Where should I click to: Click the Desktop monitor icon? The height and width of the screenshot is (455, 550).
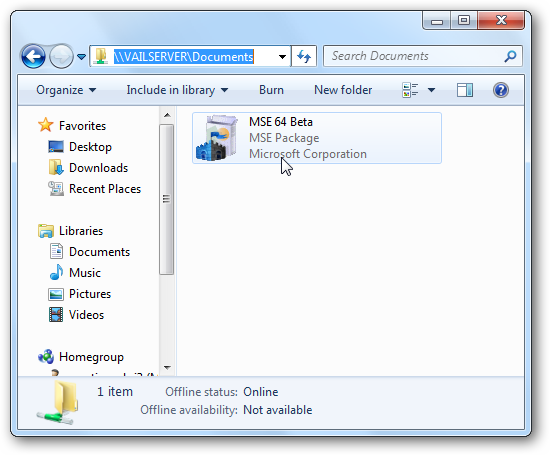[x=56, y=147]
